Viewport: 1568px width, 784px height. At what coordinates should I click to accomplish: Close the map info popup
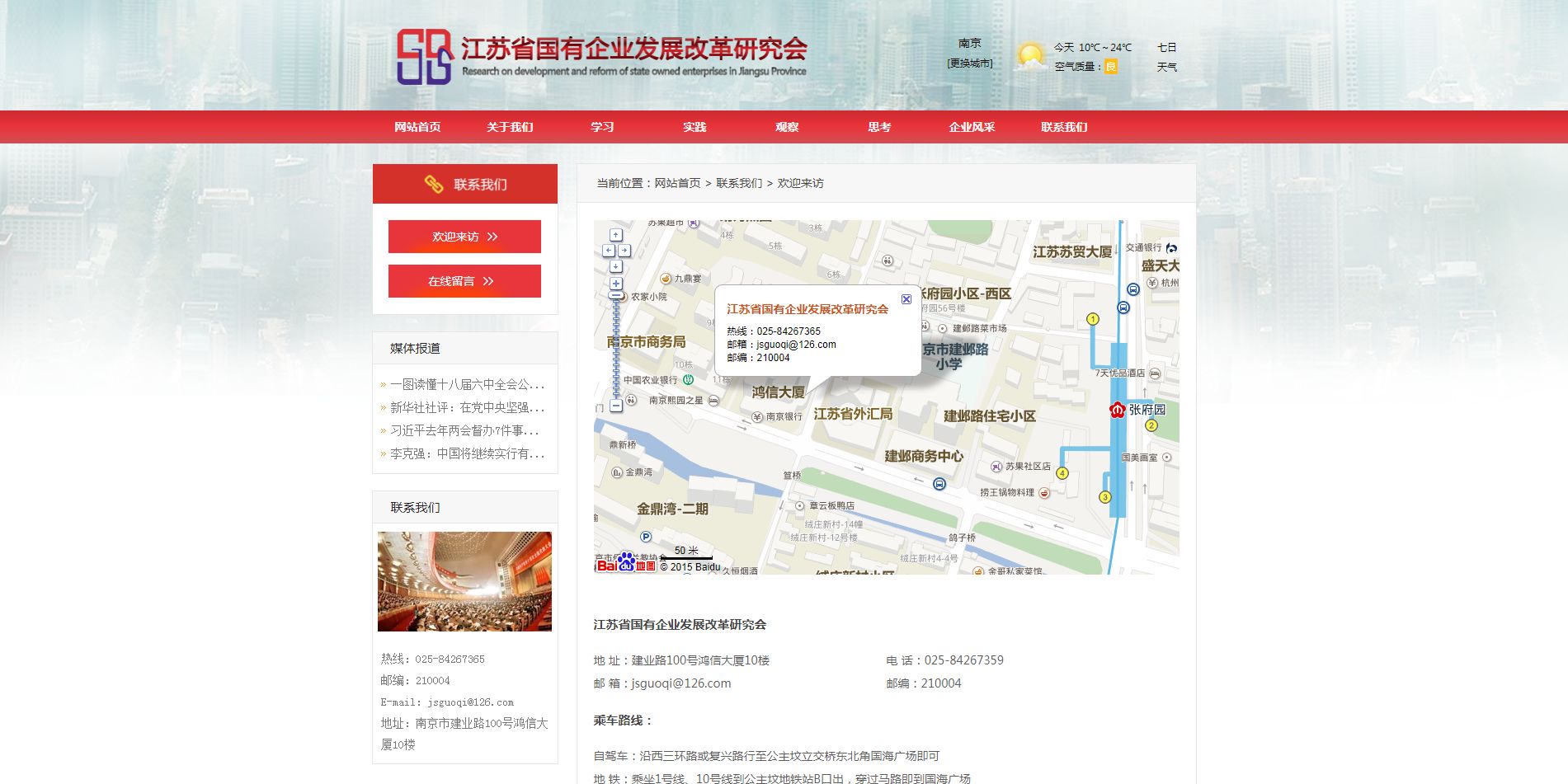pyautogui.click(x=906, y=299)
